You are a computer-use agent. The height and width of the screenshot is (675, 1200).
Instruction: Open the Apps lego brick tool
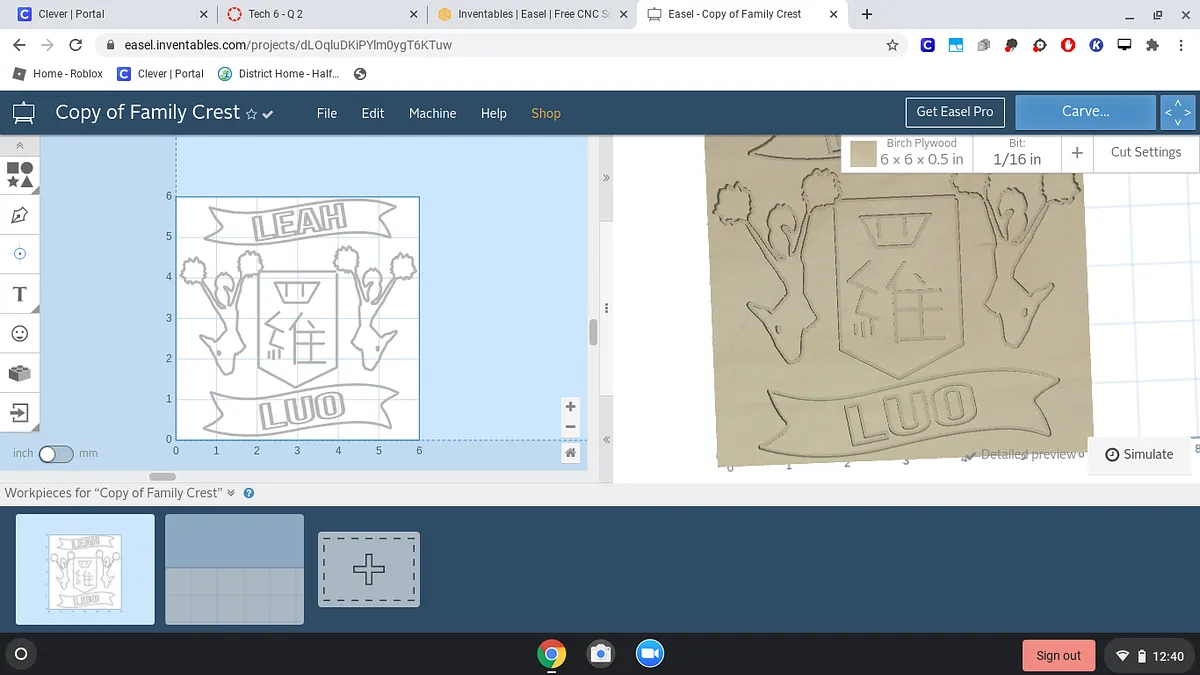(20, 373)
